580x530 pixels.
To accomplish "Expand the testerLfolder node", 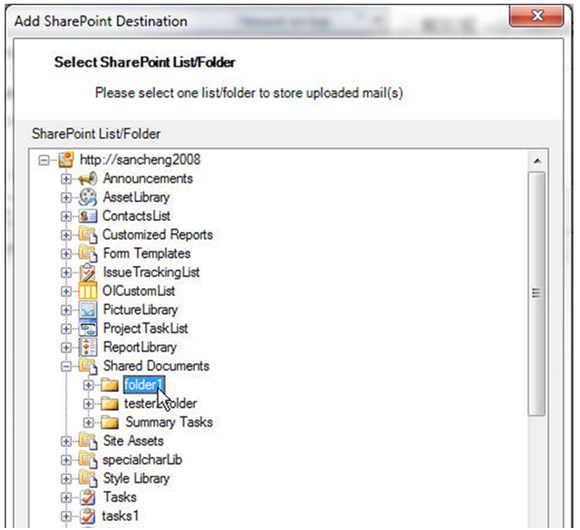I will pyautogui.click(x=88, y=404).
